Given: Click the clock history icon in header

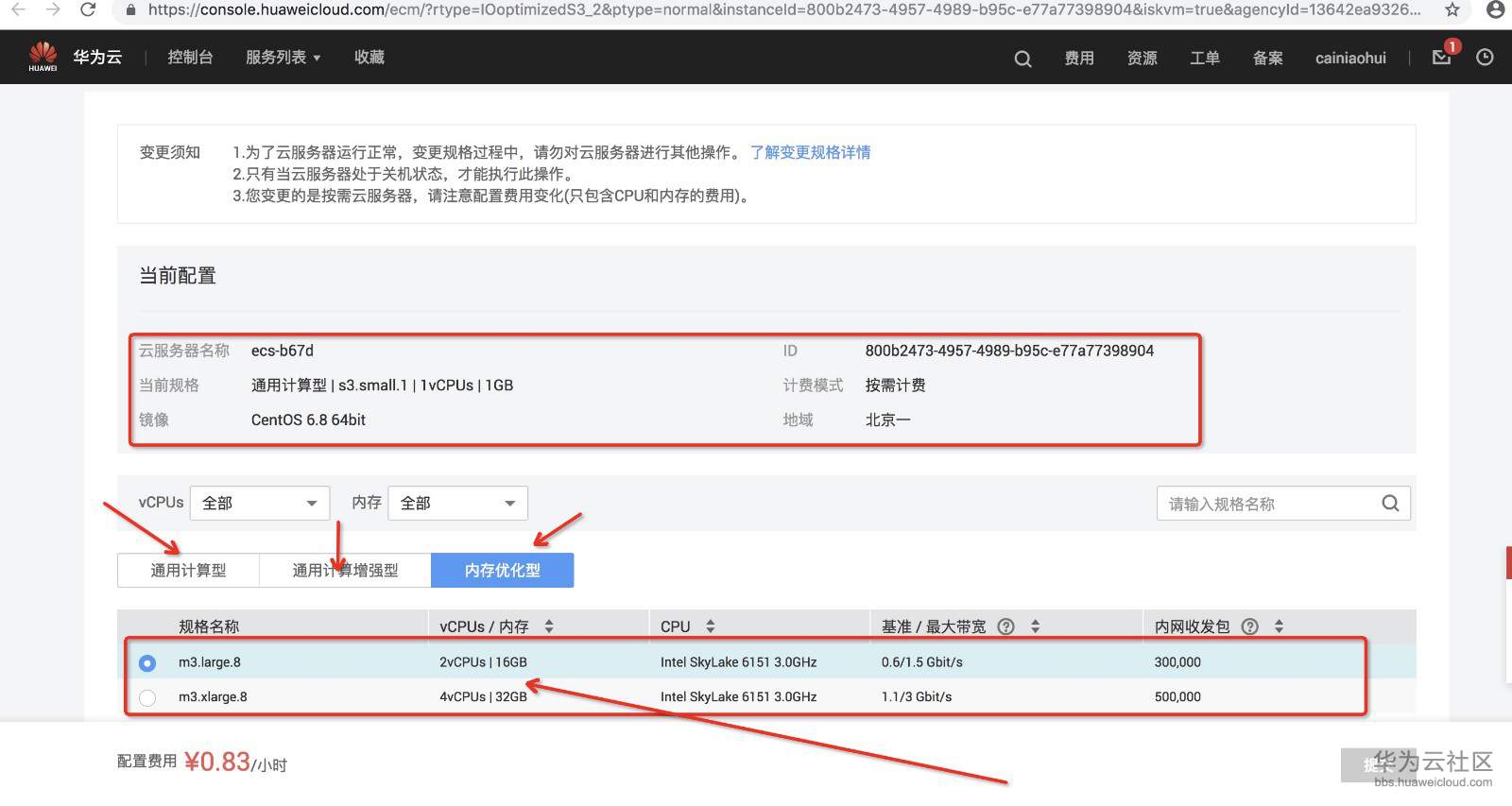Looking at the screenshot, I should pos(1485,58).
